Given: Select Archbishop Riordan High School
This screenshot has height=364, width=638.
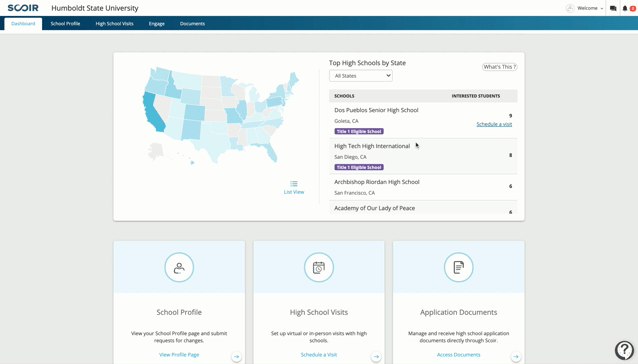Looking at the screenshot, I should pos(377,182).
